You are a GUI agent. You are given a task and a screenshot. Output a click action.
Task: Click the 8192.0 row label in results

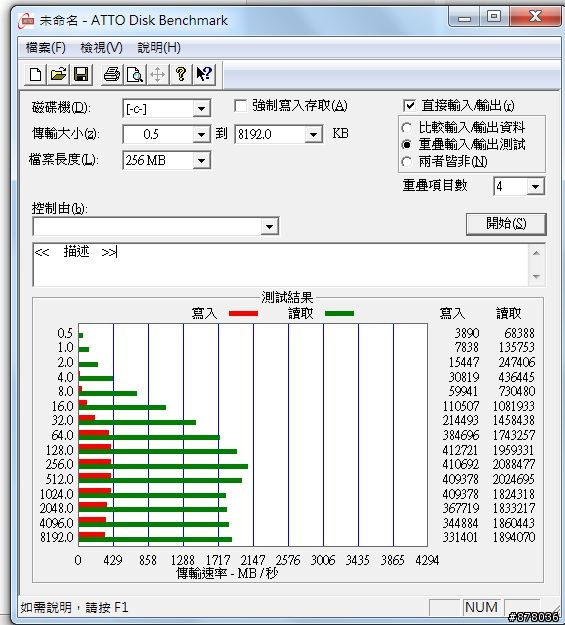point(57,537)
